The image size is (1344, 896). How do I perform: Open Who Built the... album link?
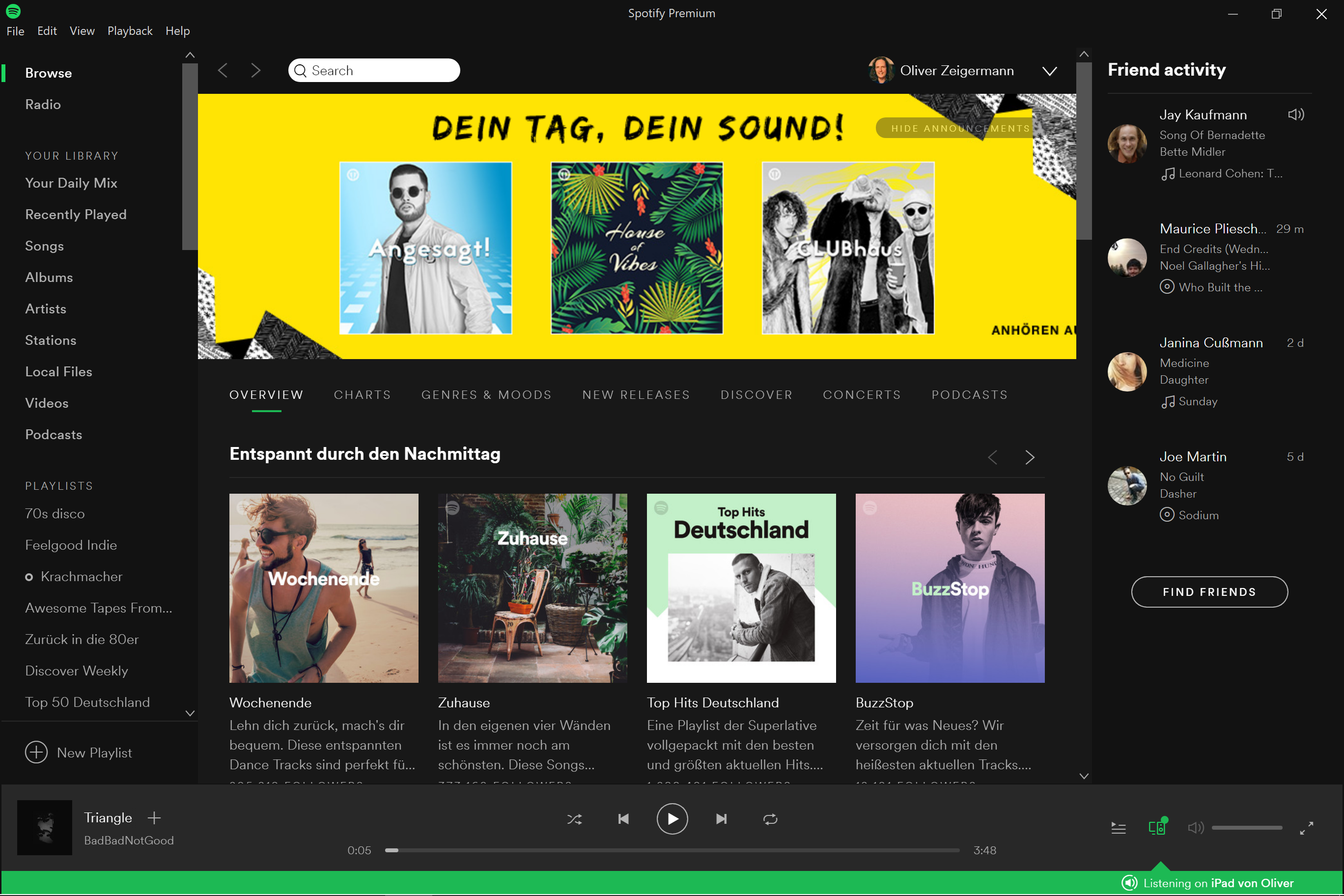1221,287
